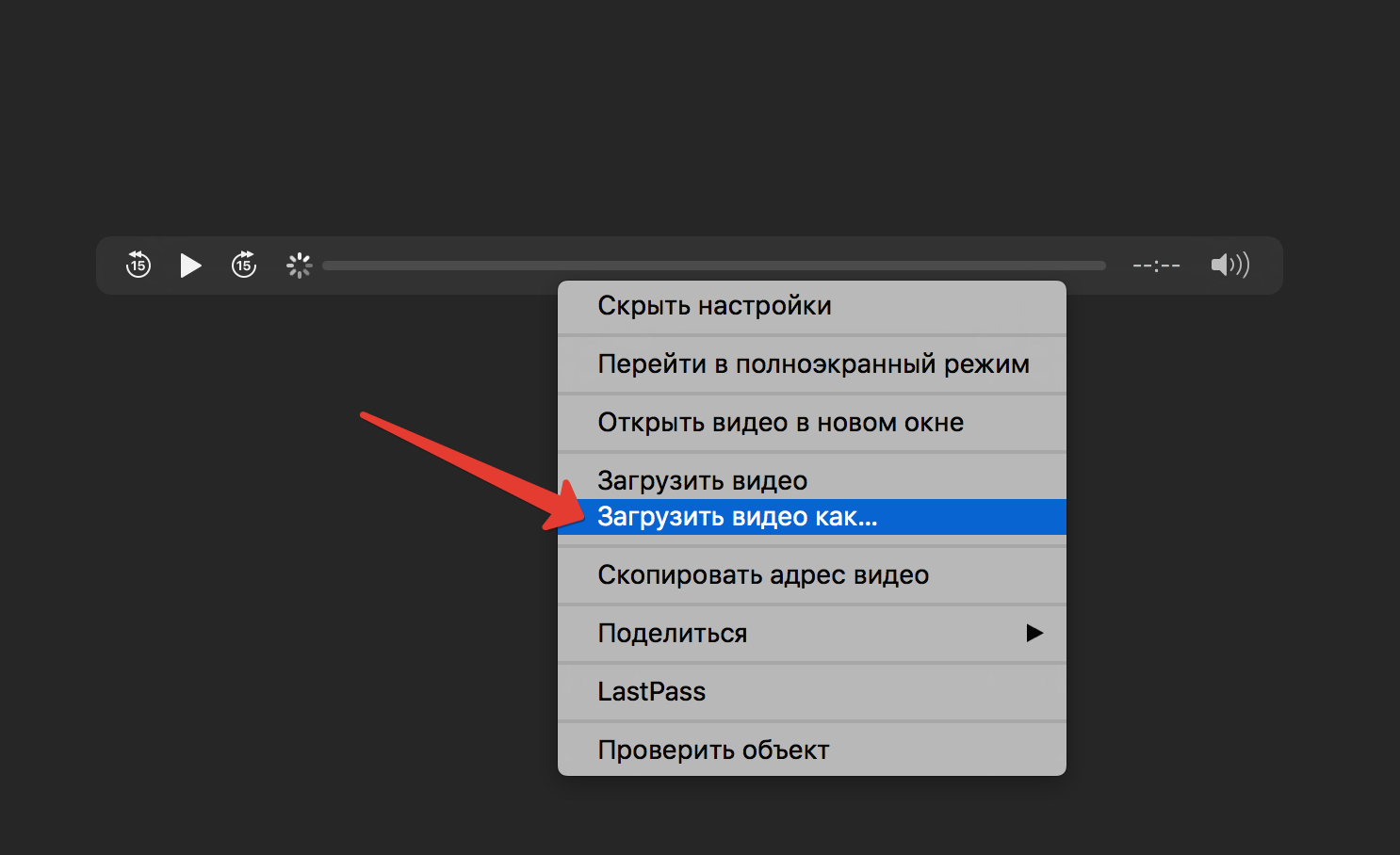Select 'Открыть видео в новом окне'
Screen dimensions: 1400x855
[x=780, y=423]
